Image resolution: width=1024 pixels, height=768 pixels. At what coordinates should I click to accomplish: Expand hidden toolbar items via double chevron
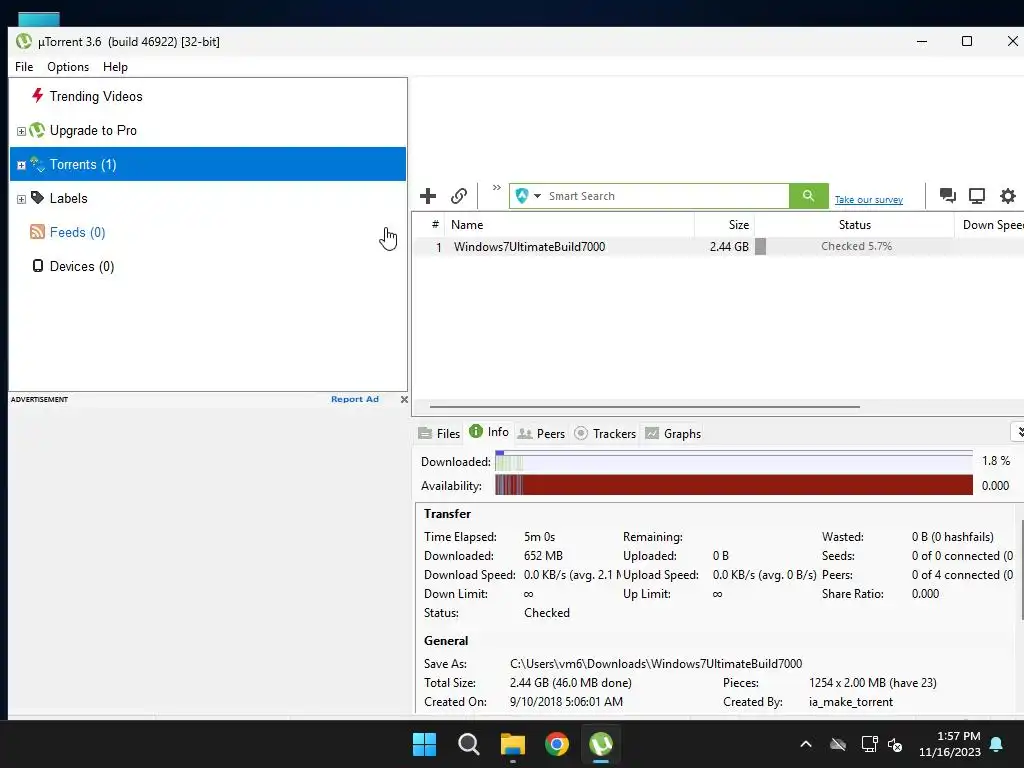point(496,188)
